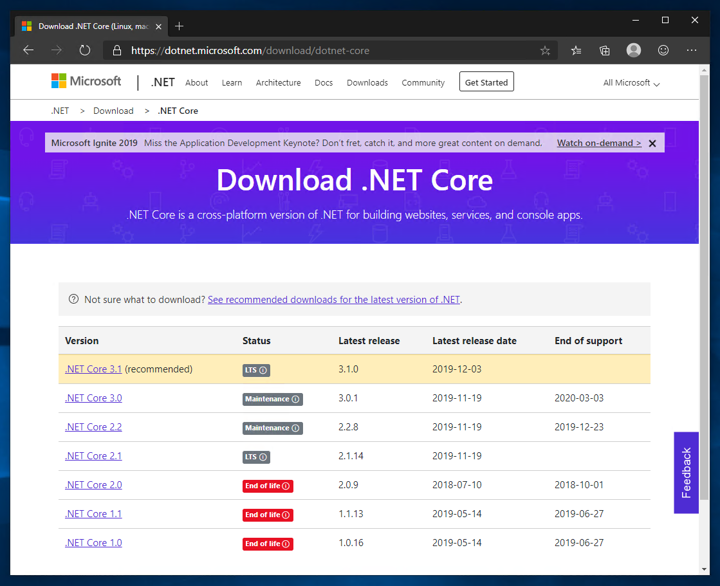Viewport: 720px width, 586px height.
Task: Click End of life badge for .NET Core 1.1
Action: [268, 515]
